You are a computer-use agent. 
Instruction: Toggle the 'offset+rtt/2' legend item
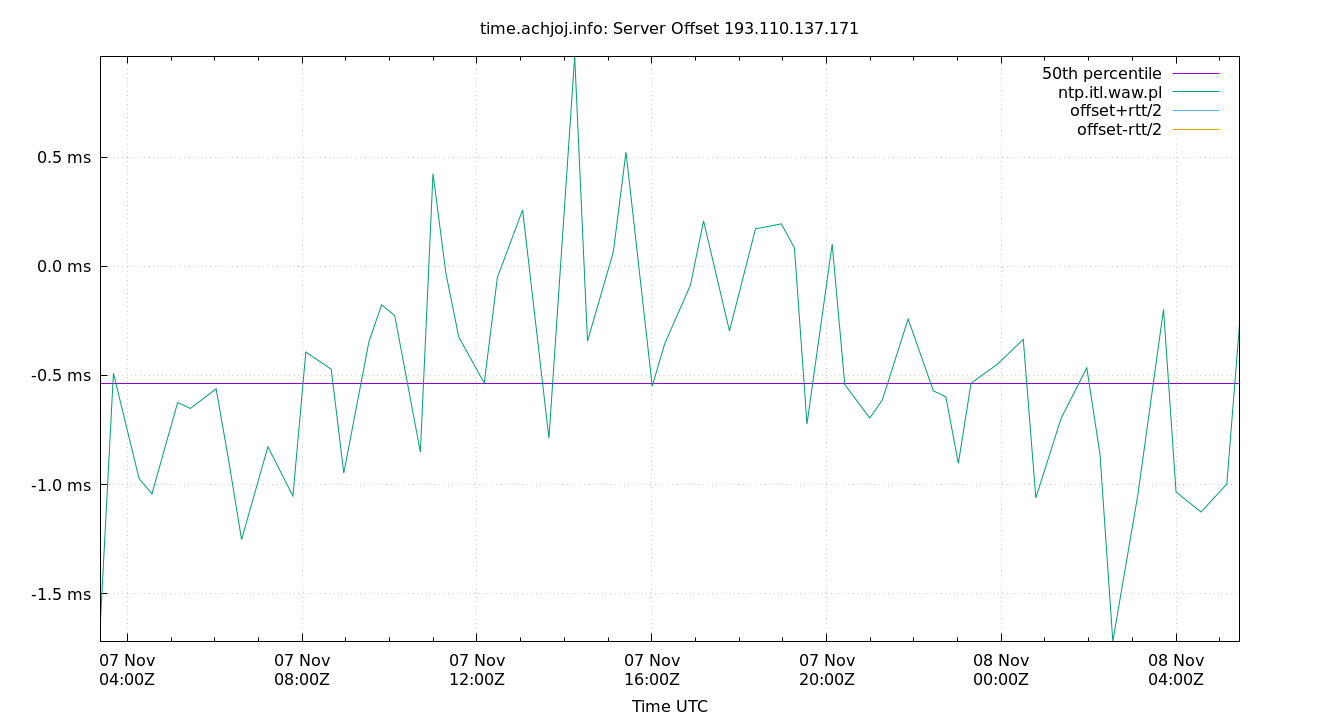[x=1113, y=110]
